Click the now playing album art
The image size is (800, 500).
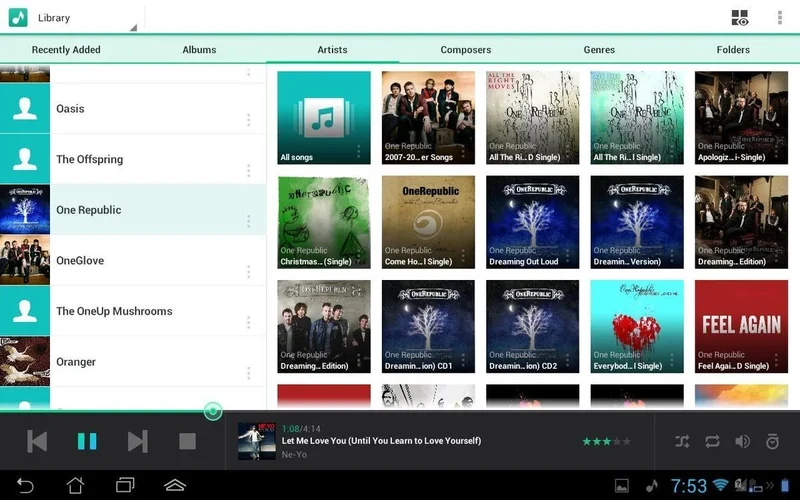point(257,441)
